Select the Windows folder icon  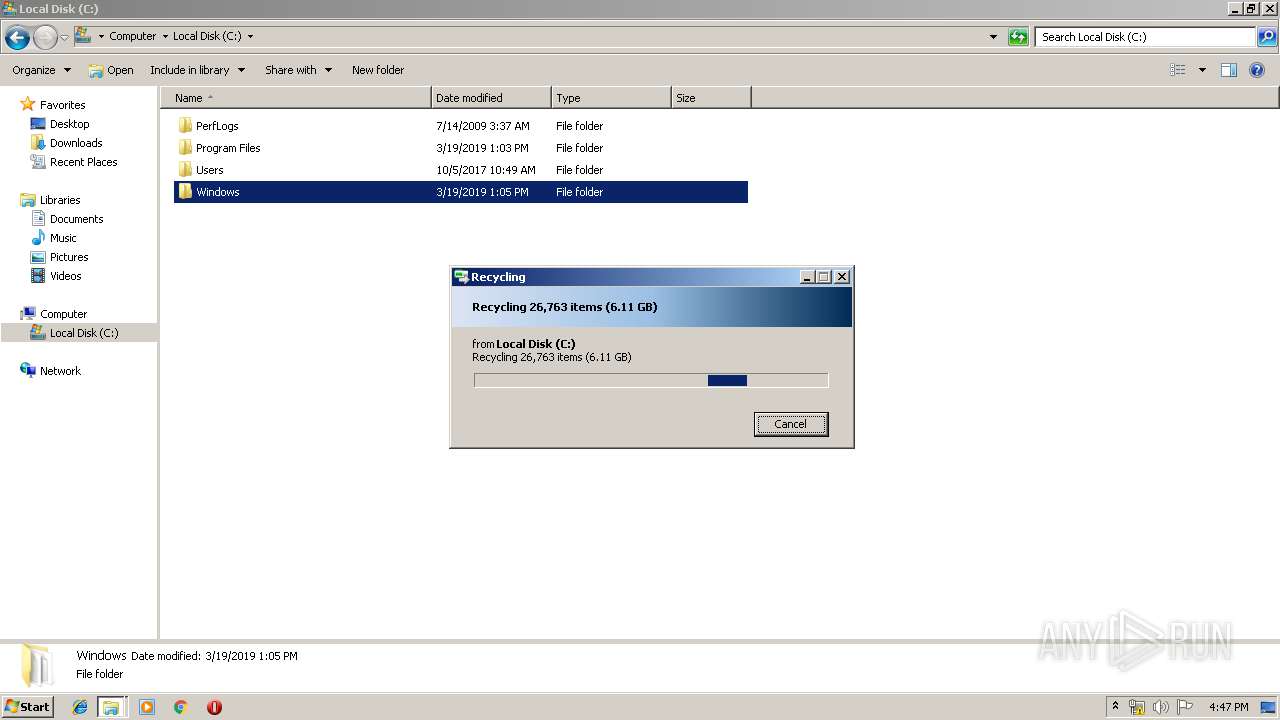[185, 192]
